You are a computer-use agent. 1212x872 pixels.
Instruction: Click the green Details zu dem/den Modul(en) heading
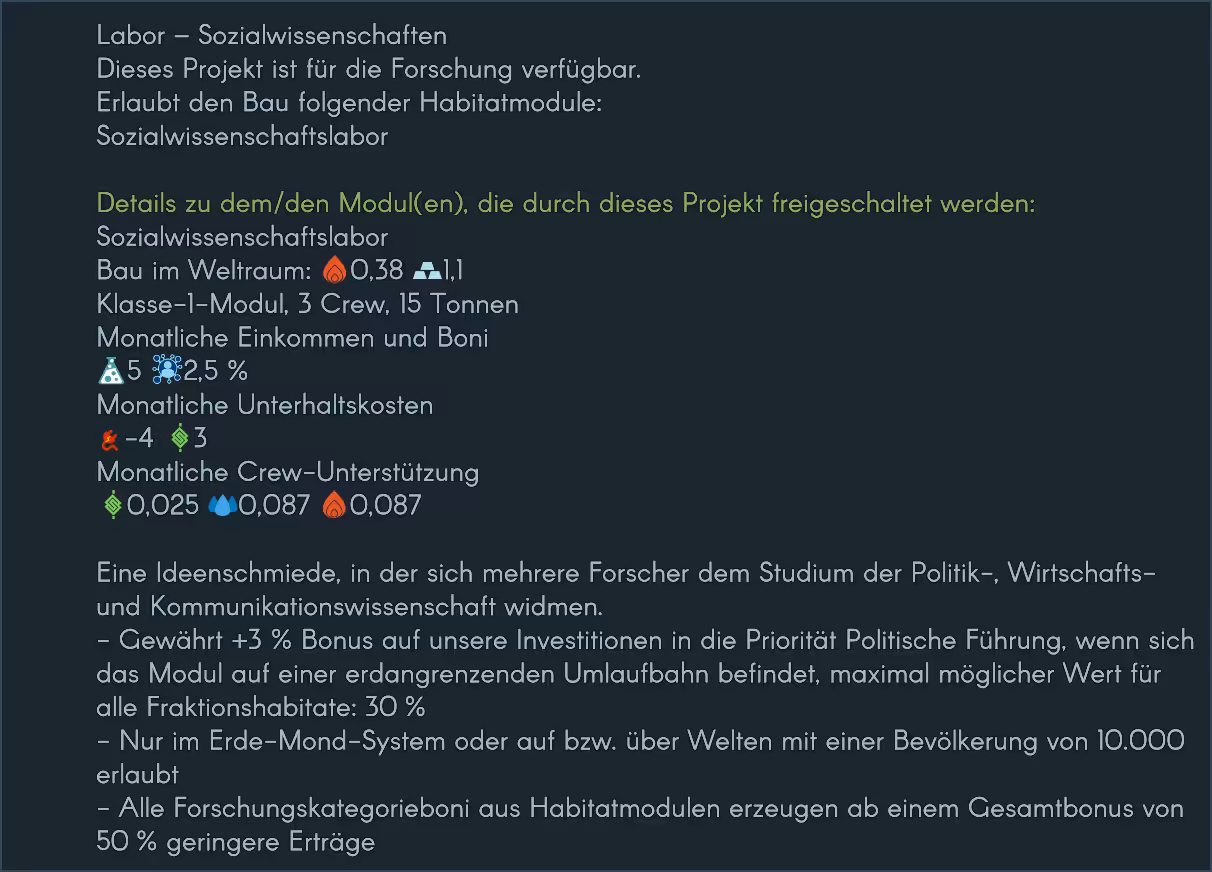point(565,203)
